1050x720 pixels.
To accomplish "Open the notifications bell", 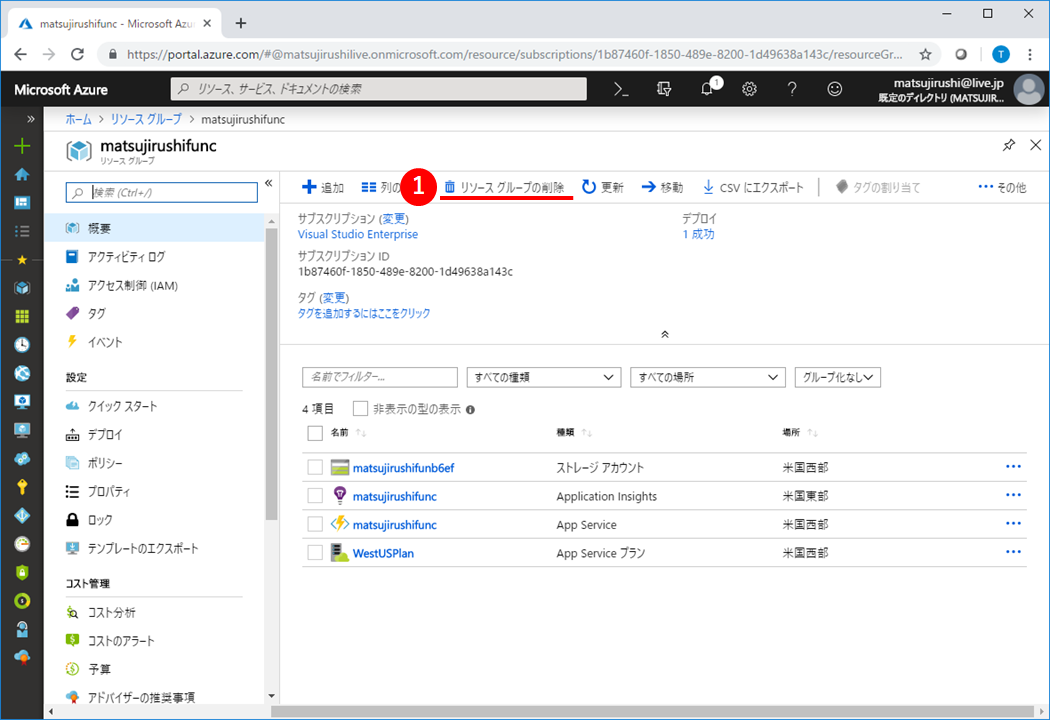I will (707, 89).
